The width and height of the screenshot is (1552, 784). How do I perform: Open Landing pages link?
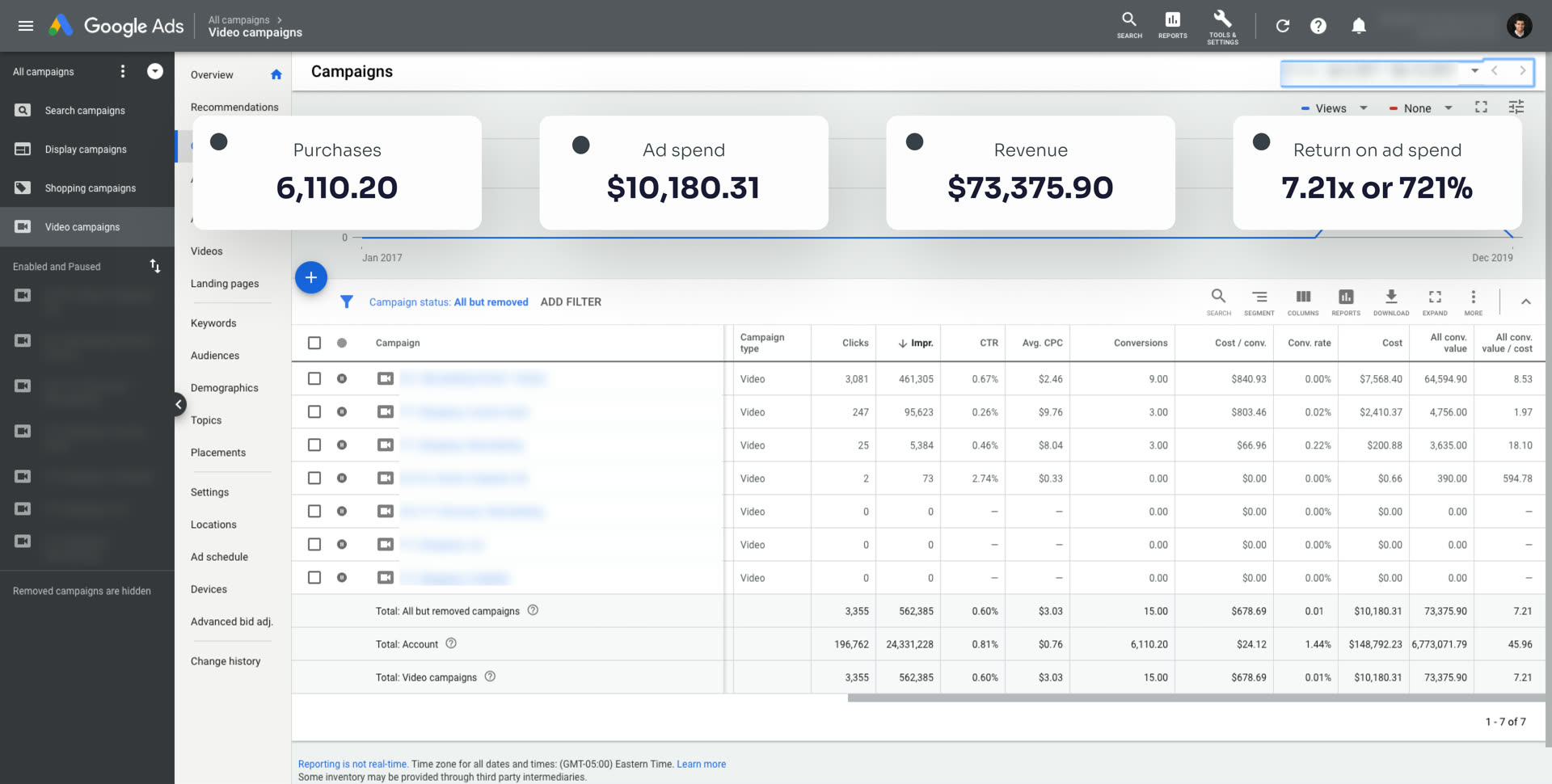(225, 283)
